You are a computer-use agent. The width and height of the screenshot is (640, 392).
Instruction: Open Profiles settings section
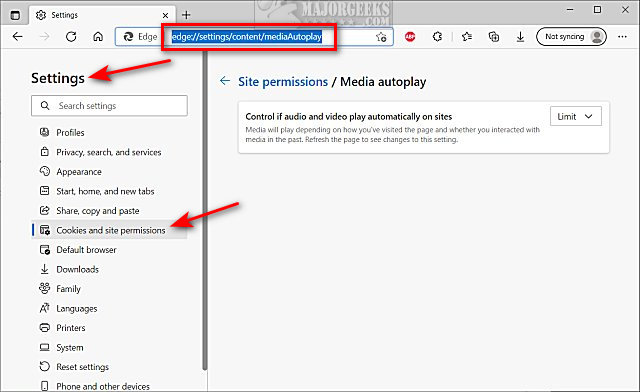[109, 133]
